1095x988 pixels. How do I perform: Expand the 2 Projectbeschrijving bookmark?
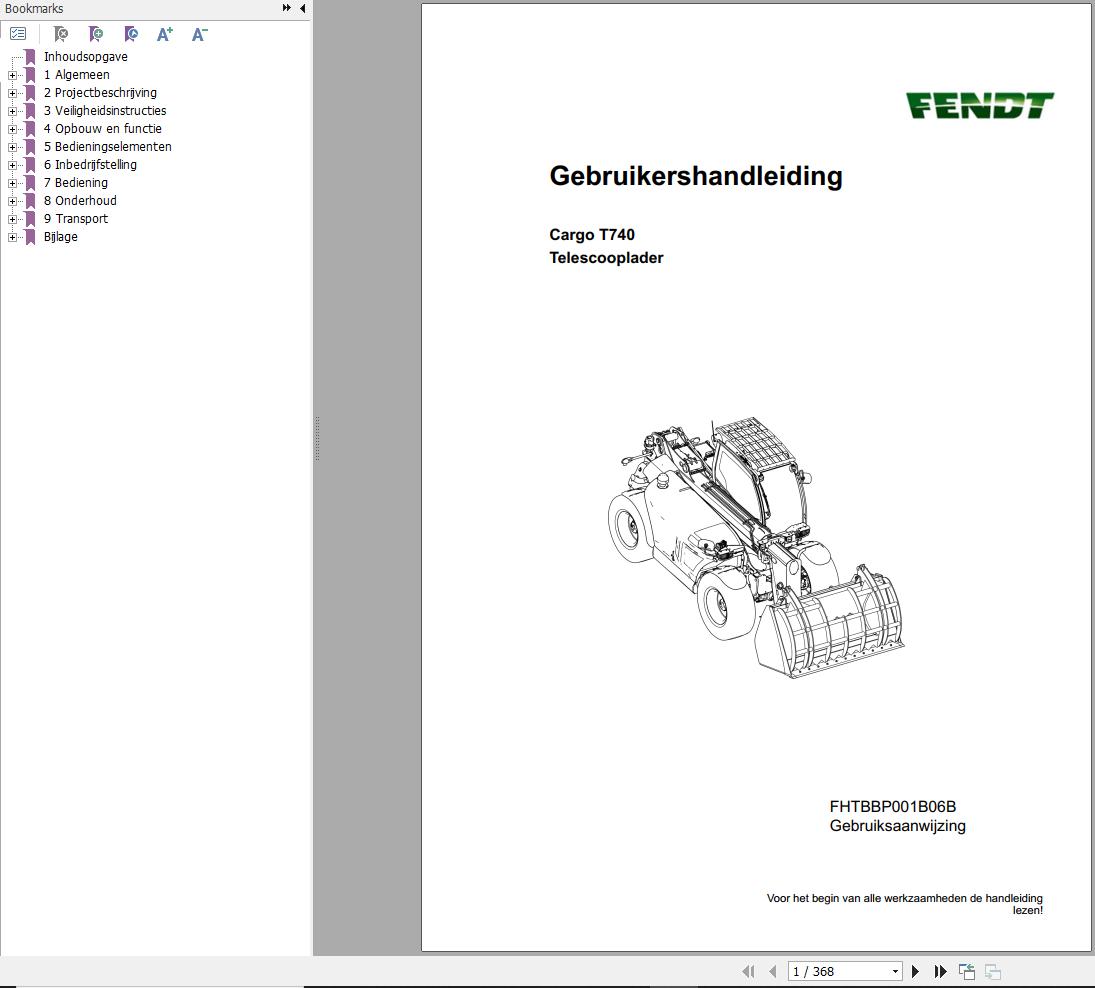tap(12, 93)
